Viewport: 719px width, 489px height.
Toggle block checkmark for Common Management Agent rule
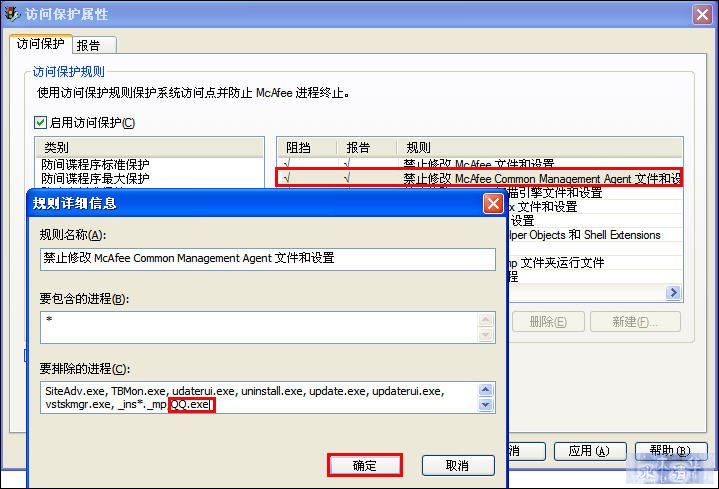[287, 178]
